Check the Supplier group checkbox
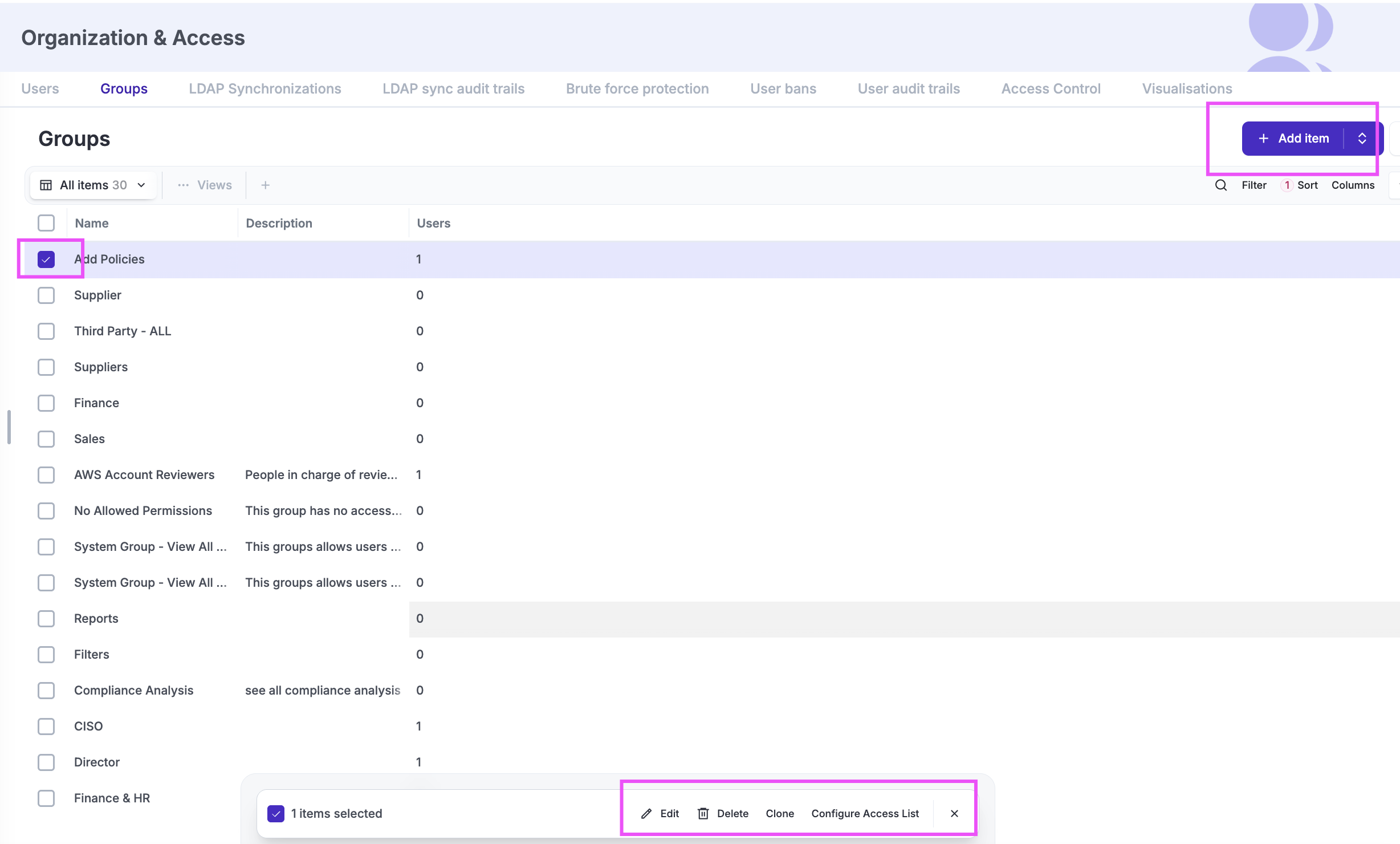 [46, 295]
